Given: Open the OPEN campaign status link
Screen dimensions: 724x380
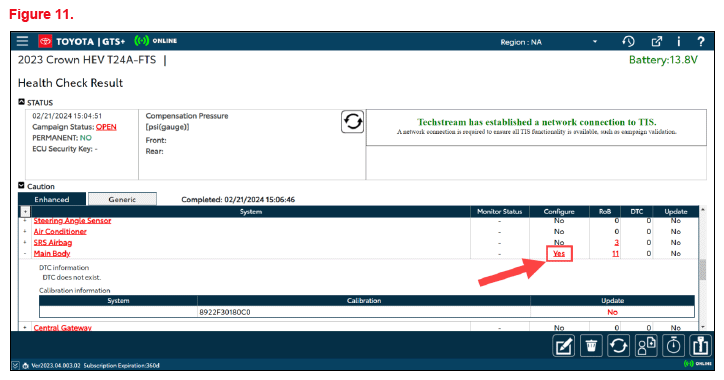Looking at the screenshot, I should [x=106, y=127].
